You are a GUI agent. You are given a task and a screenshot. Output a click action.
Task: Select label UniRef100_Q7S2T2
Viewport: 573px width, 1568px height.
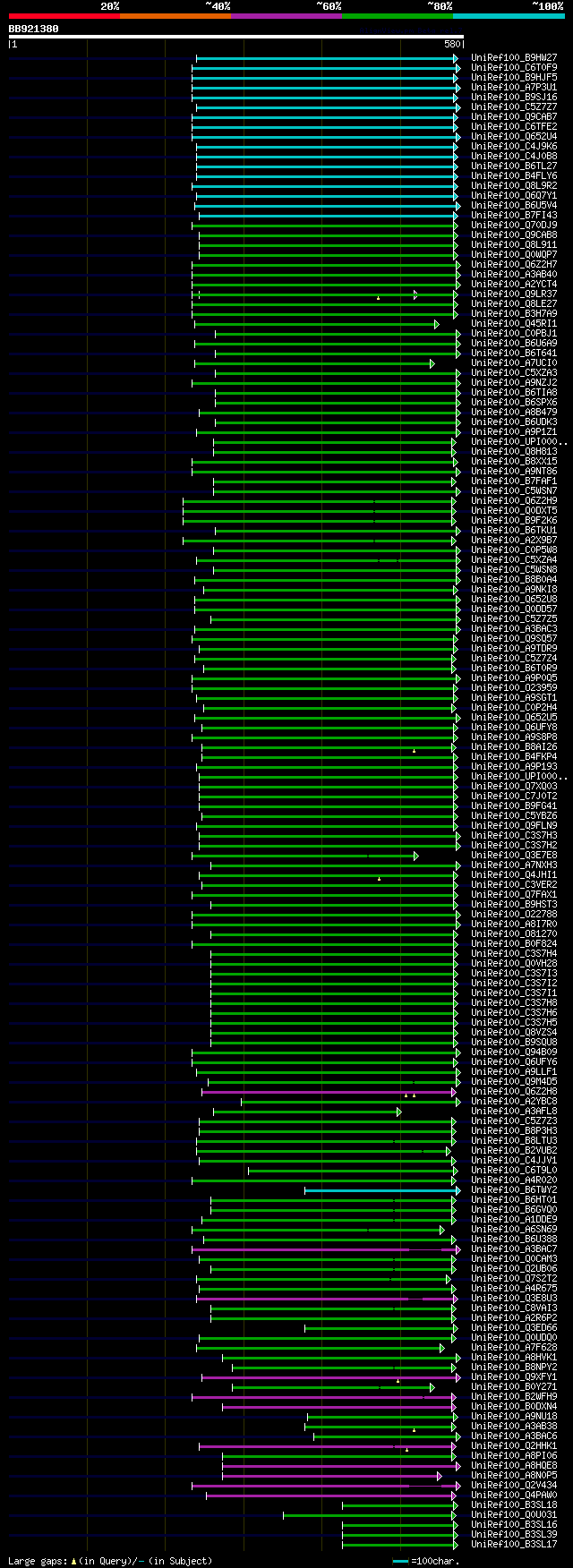tap(514, 1279)
